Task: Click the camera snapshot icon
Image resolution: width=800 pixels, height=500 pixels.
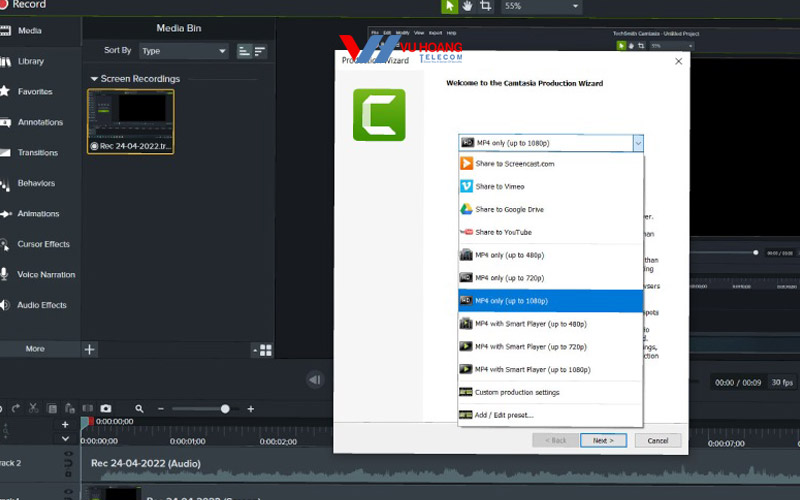Action: tap(106, 409)
